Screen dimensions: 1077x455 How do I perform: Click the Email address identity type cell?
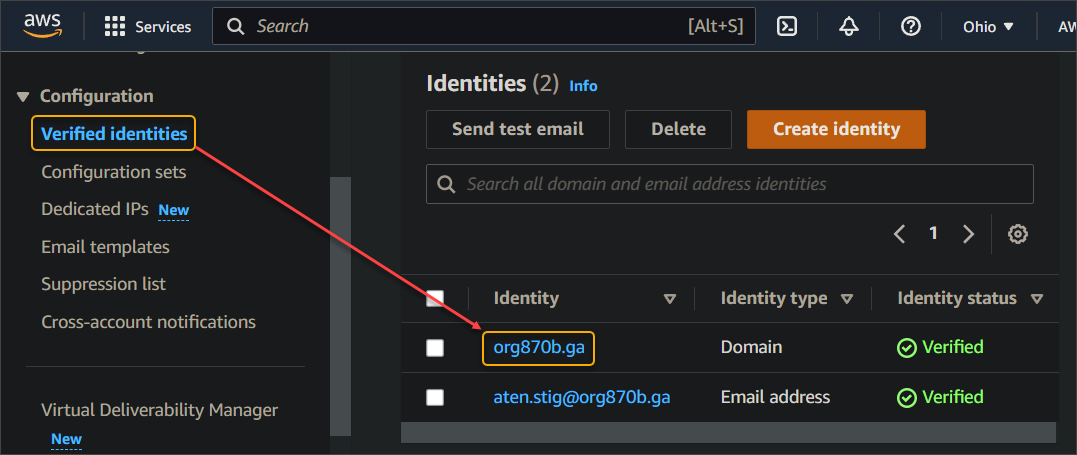click(x=775, y=397)
